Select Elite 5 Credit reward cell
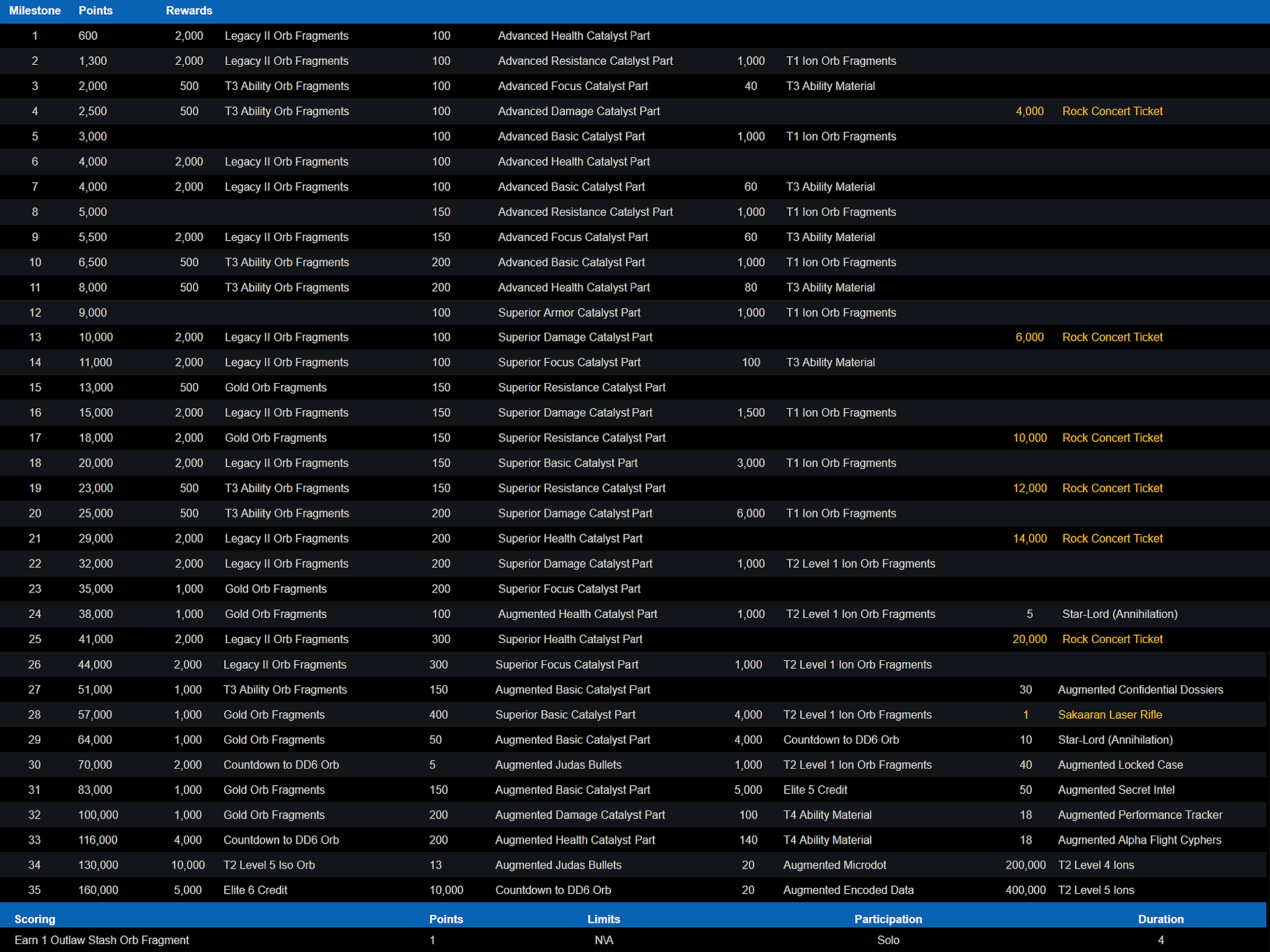This screenshot has height=952, width=1270. 815,790
